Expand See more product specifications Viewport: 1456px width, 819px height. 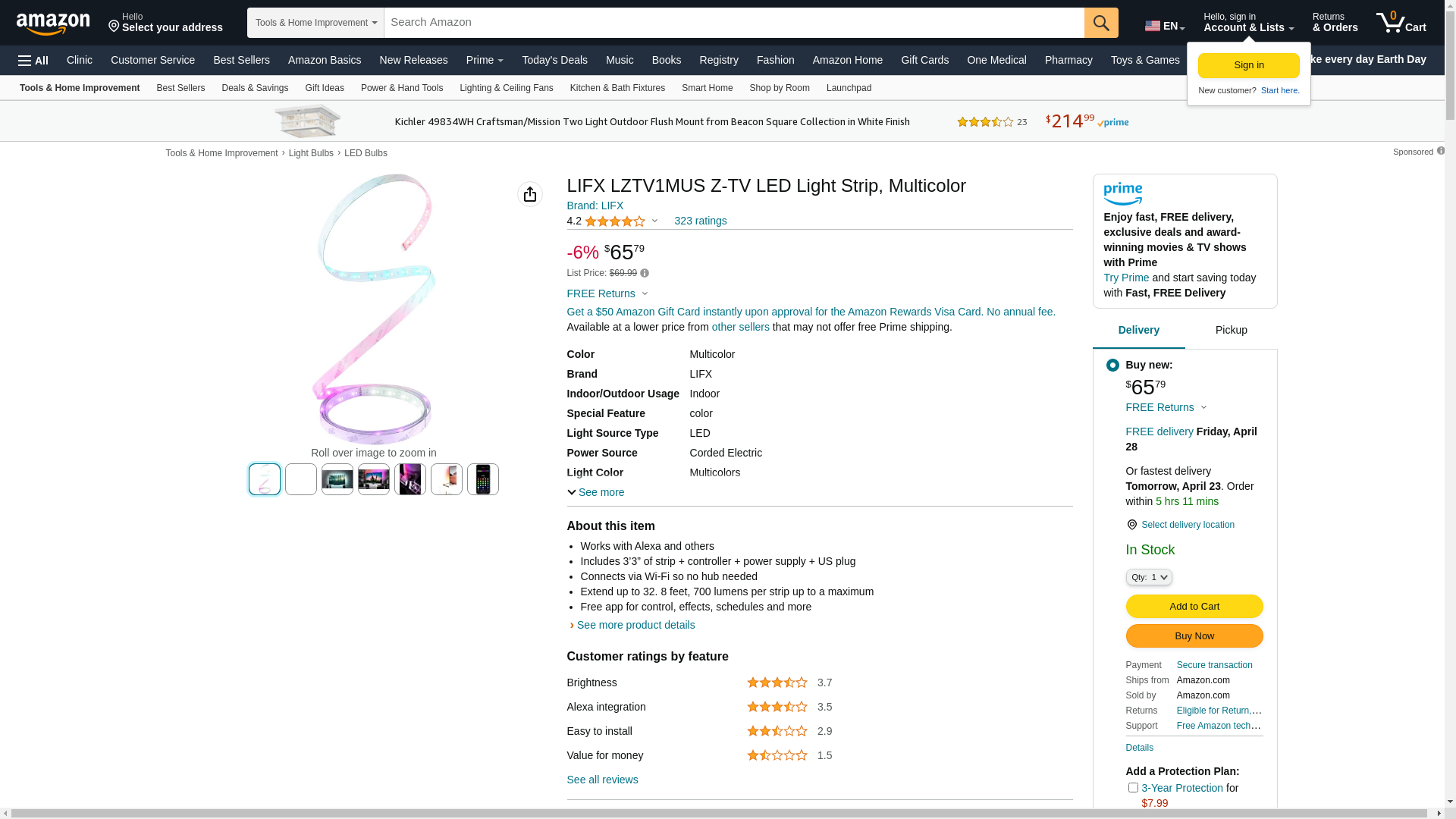[596, 492]
